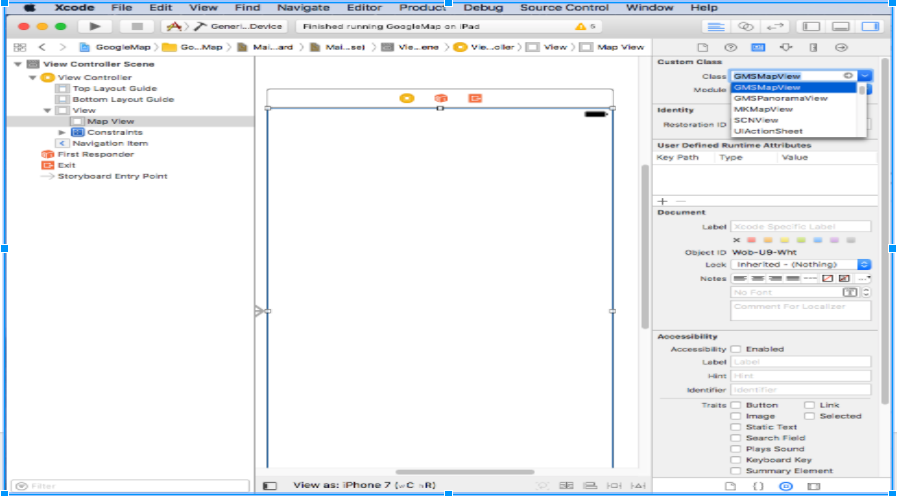Click GoogleMap project in jump bar
Screen dimensions: 897x496
pyautogui.click(x=116, y=47)
